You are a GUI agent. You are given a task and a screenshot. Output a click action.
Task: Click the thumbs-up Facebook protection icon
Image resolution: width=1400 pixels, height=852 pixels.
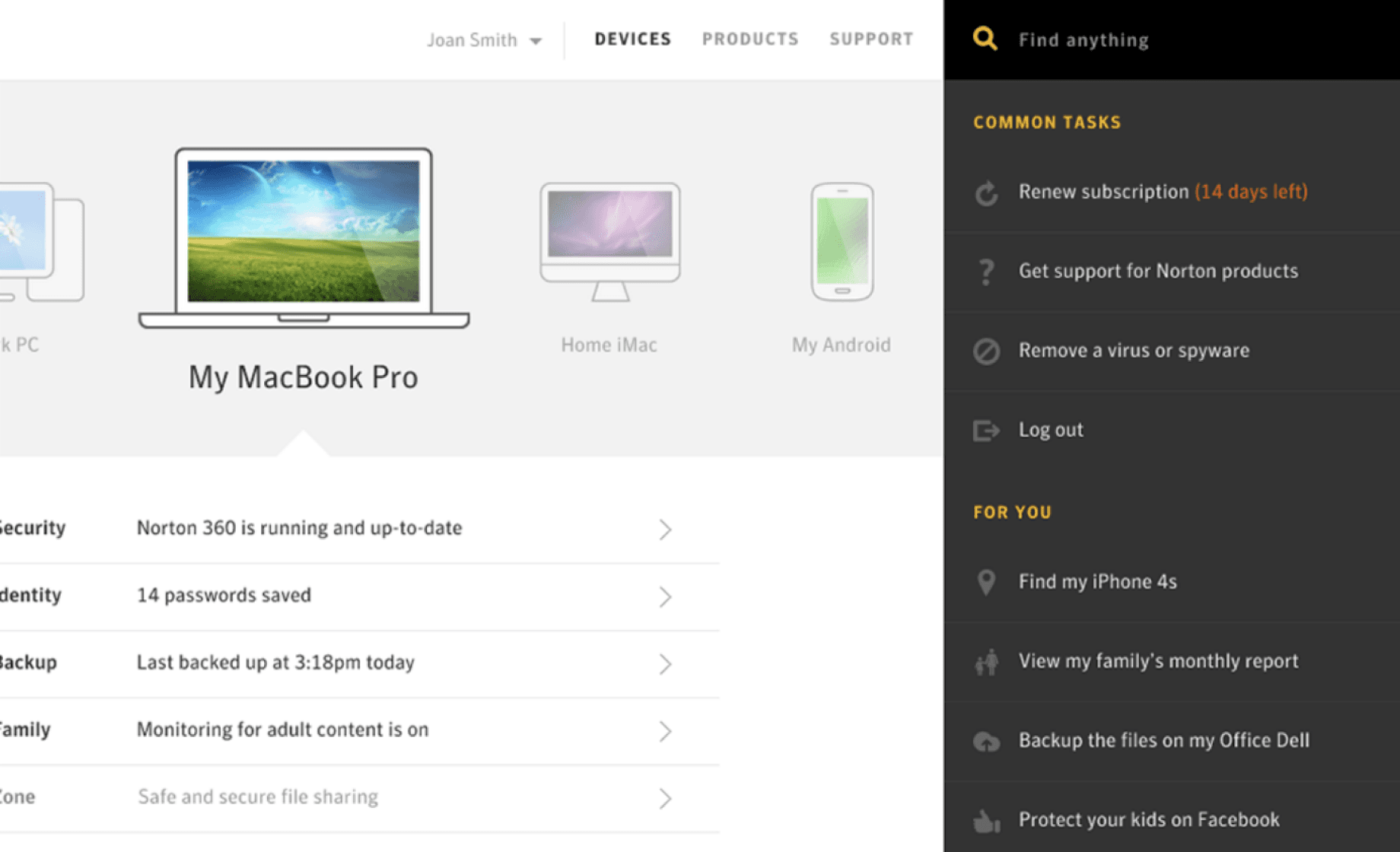pos(986,821)
